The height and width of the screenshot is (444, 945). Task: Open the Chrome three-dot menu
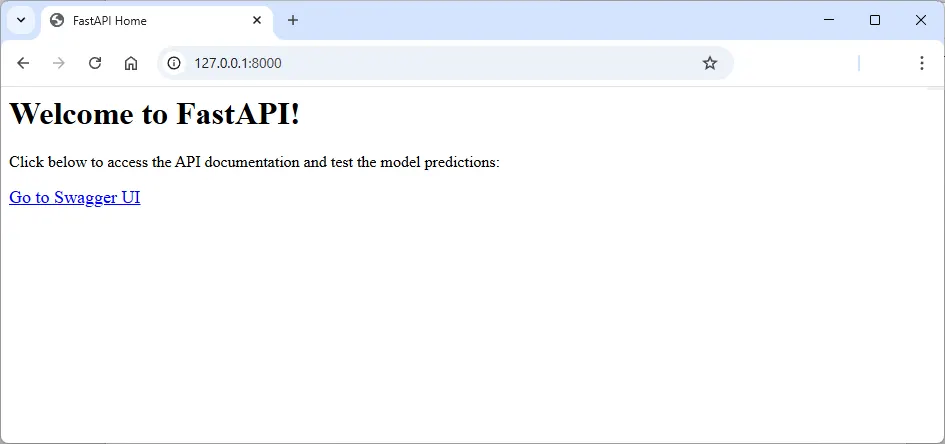pyautogui.click(x=921, y=63)
